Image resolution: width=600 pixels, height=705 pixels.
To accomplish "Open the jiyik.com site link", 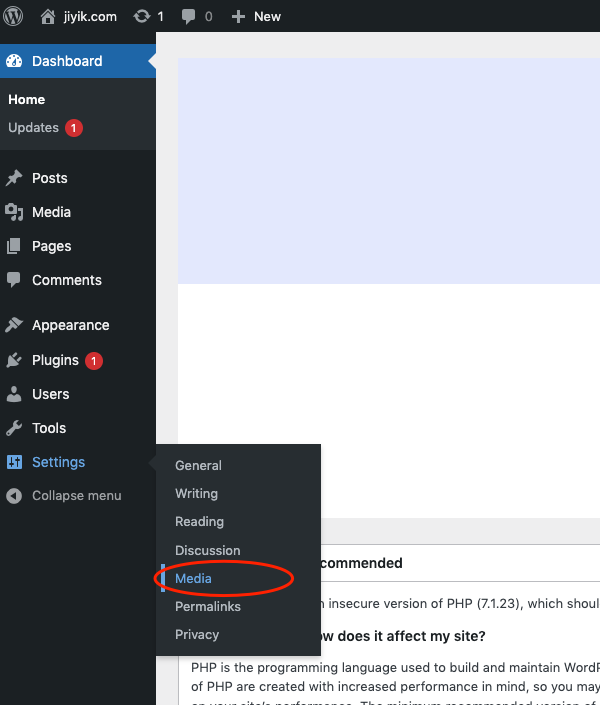I will 90,17.
